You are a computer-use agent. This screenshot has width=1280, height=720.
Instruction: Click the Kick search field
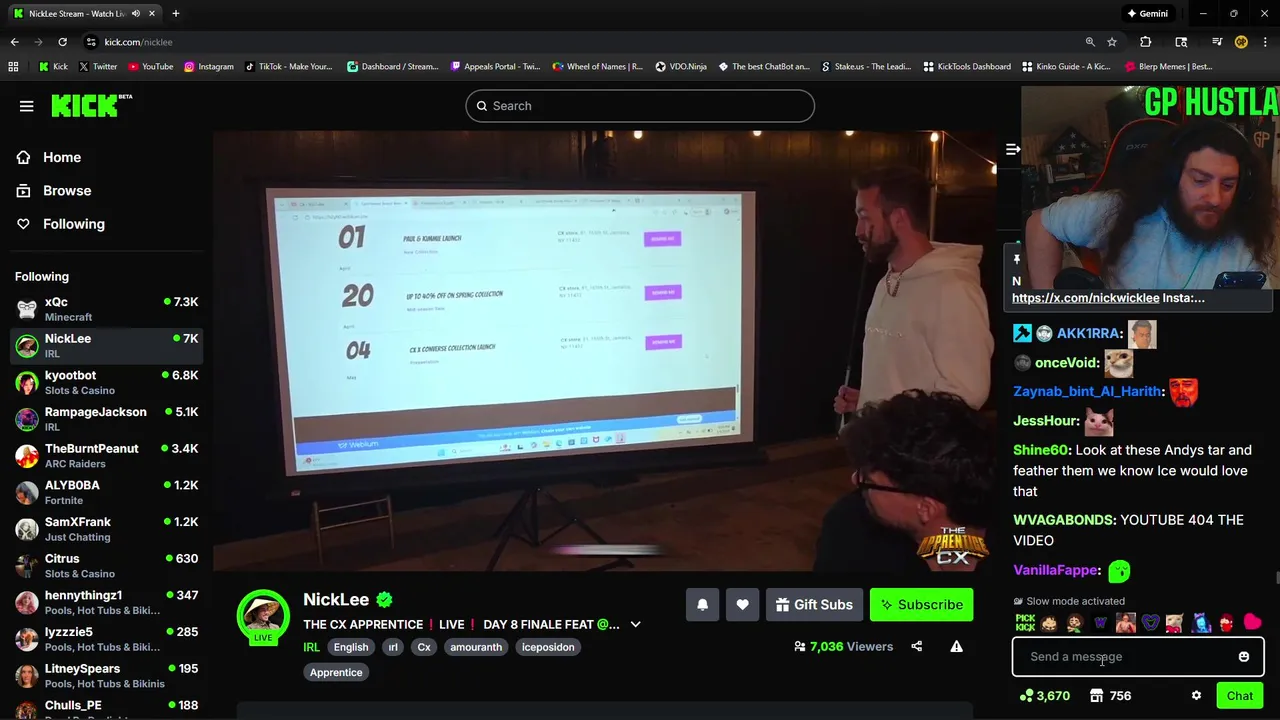(640, 106)
